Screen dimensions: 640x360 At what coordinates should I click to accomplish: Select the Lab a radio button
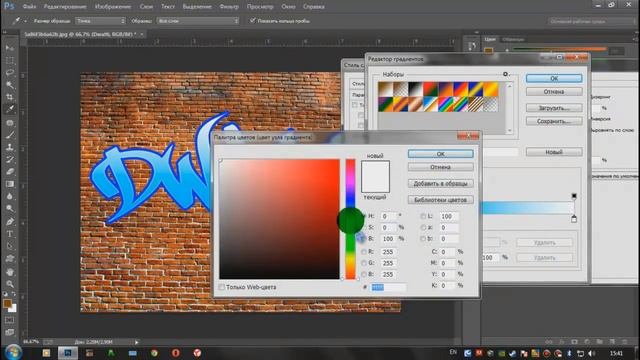click(423, 227)
